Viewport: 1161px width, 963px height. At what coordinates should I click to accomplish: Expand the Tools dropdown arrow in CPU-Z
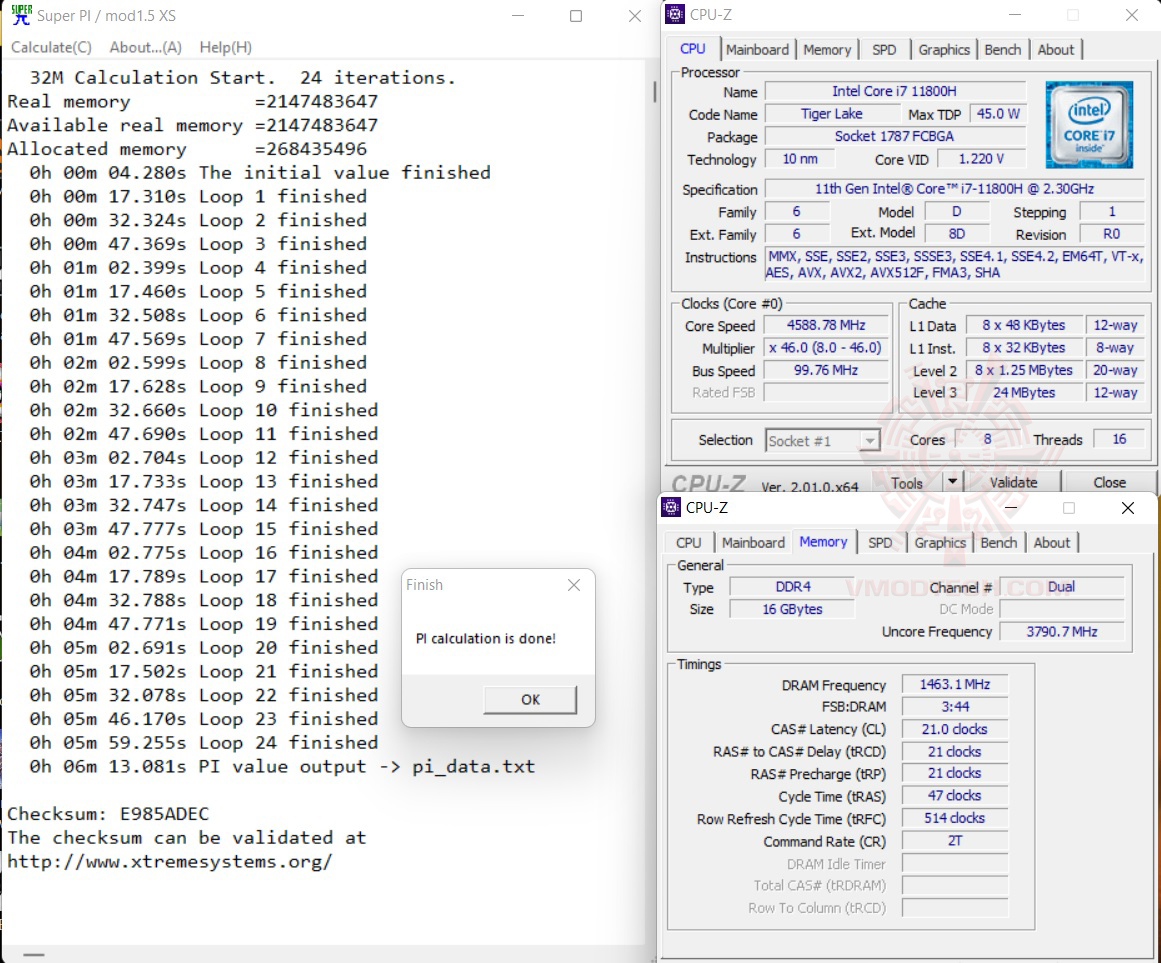click(953, 483)
